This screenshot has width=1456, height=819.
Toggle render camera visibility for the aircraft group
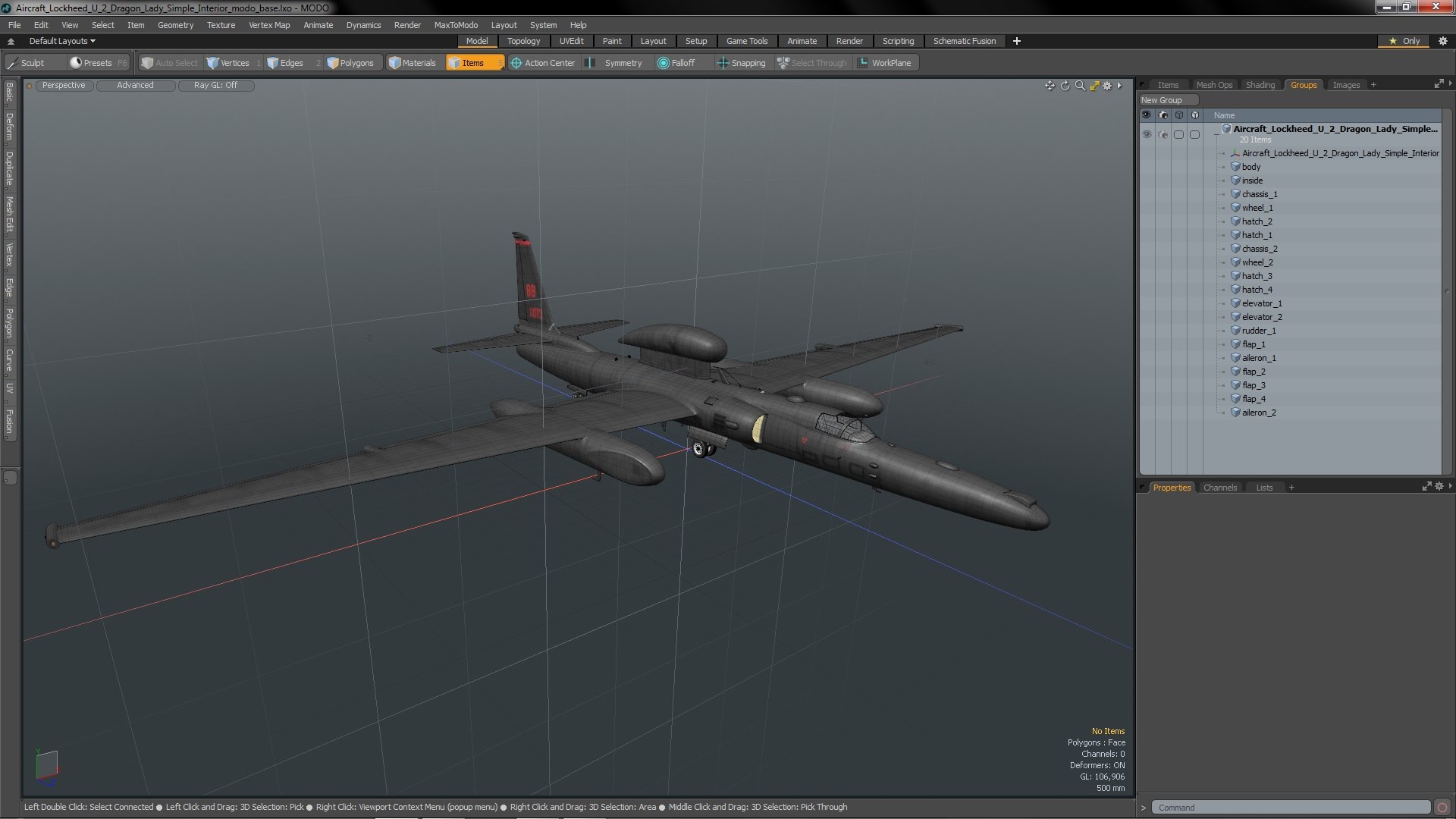1163,134
